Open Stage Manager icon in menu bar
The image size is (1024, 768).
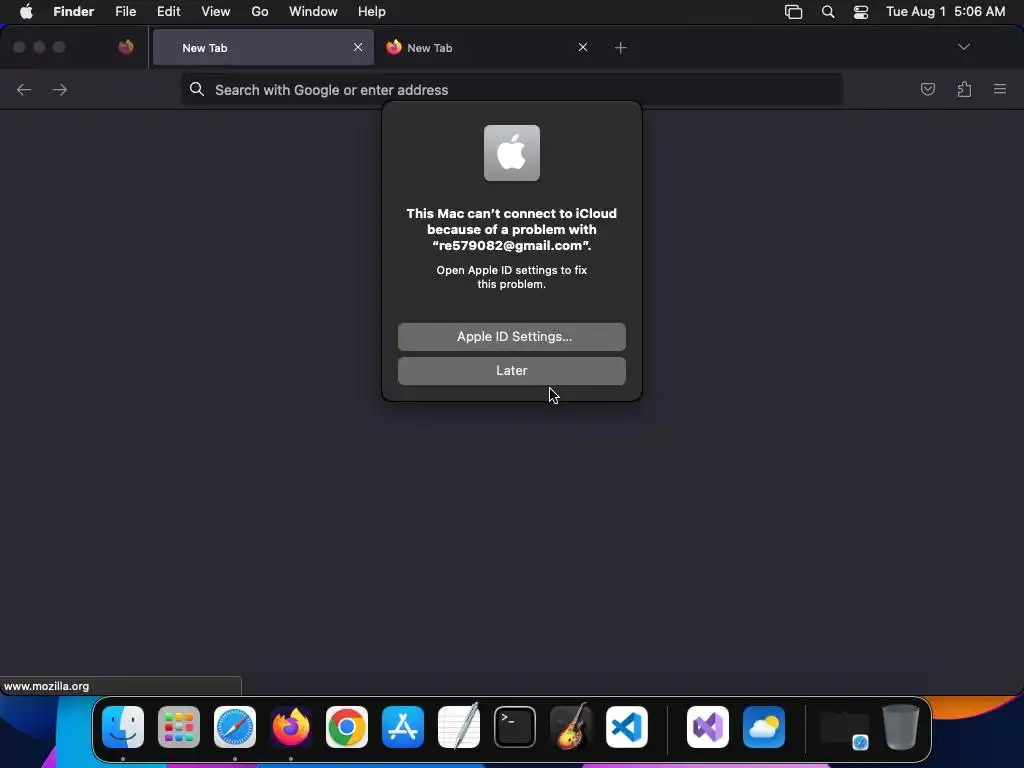(793, 12)
